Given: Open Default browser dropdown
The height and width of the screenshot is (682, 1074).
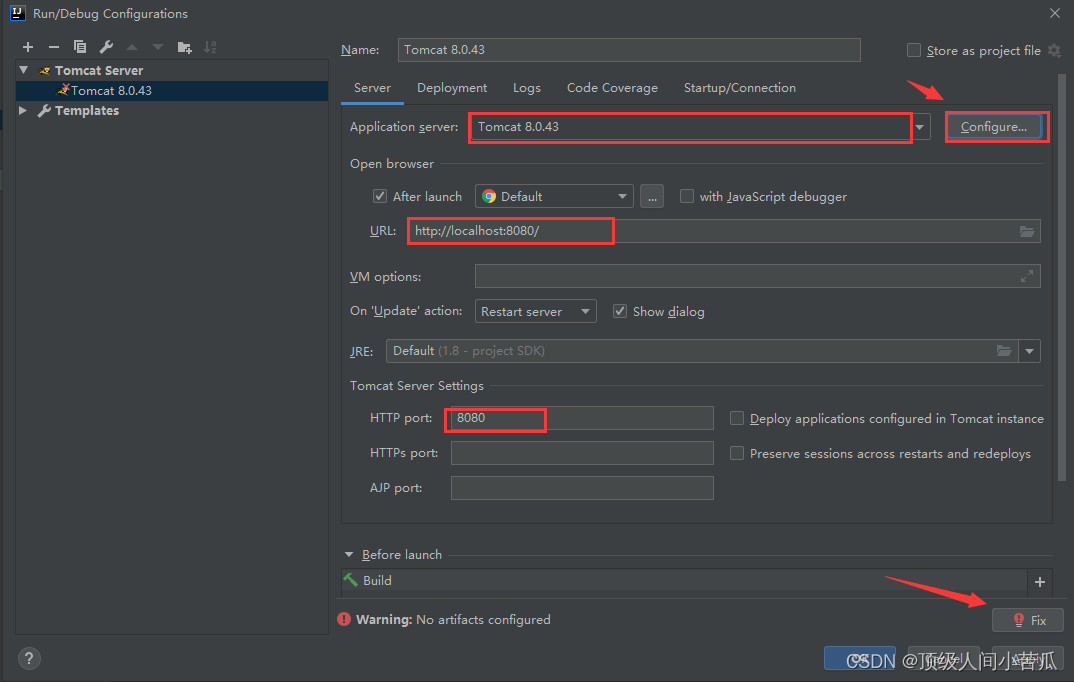Looking at the screenshot, I should tap(554, 197).
